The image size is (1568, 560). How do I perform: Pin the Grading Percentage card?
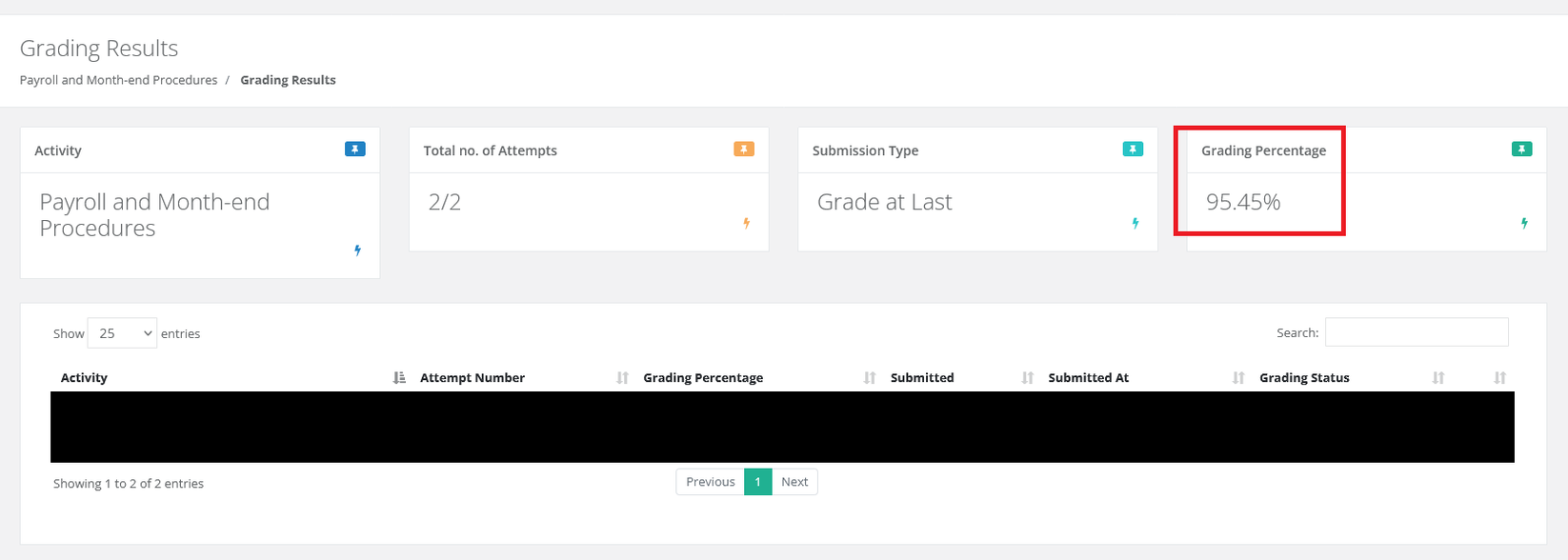click(x=1522, y=149)
